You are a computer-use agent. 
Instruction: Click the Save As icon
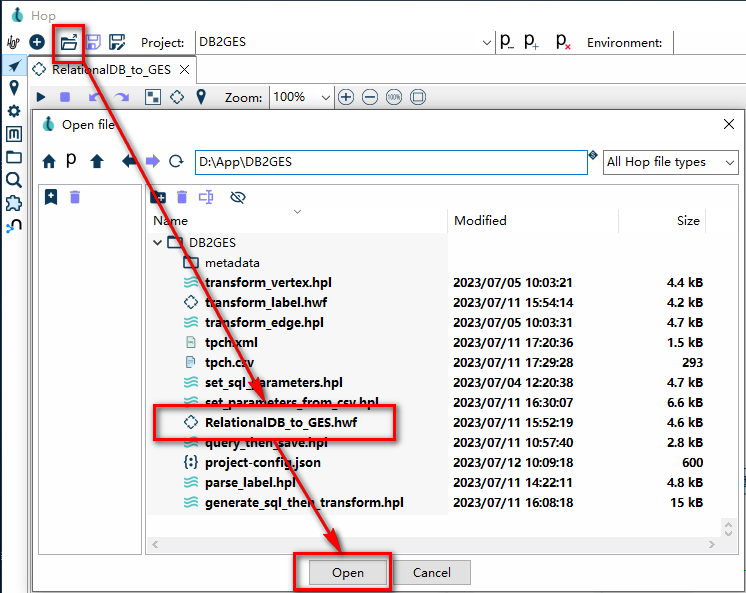coord(117,42)
